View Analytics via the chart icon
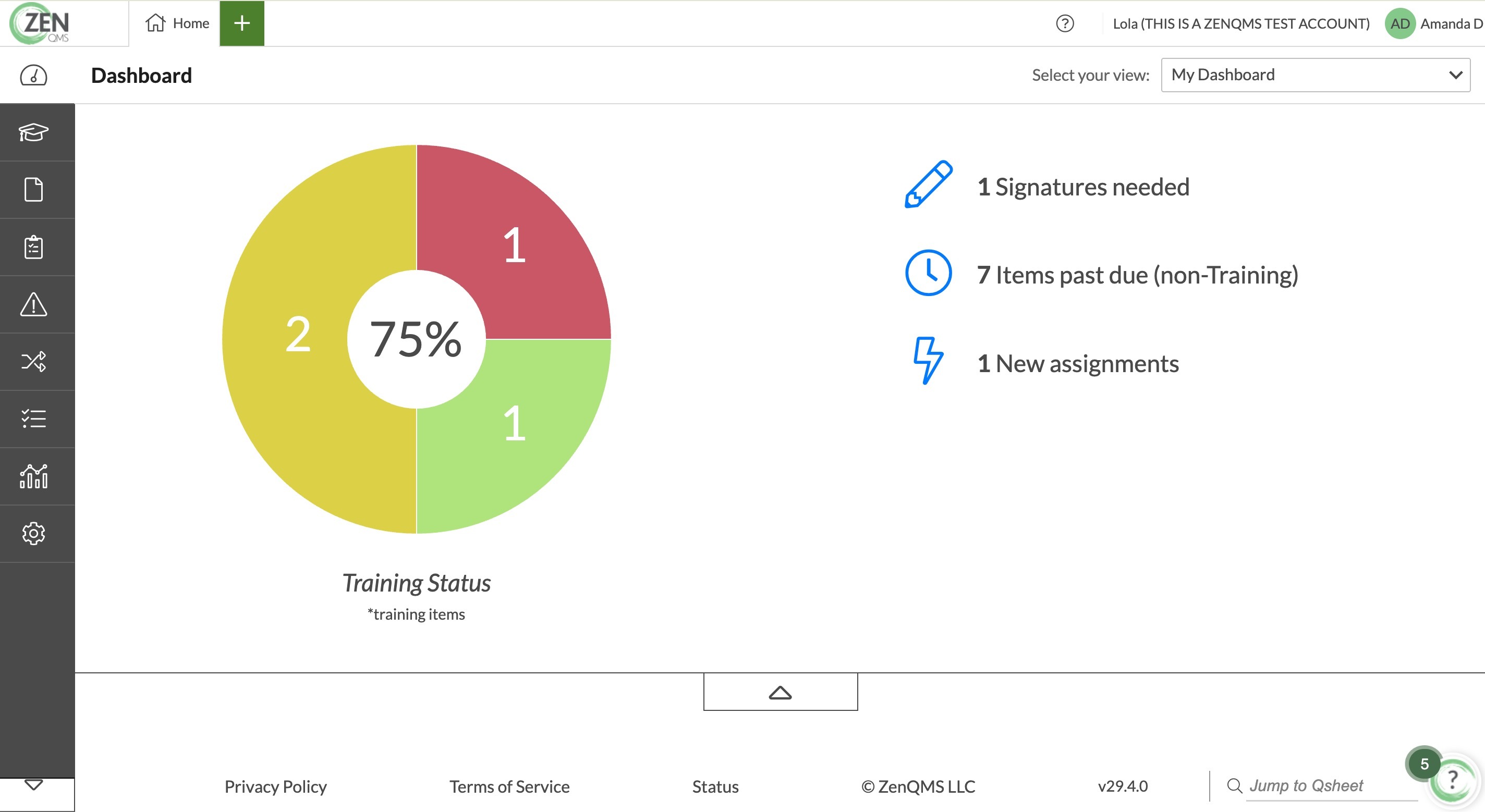The image size is (1485, 812). pyautogui.click(x=34, y=476)
